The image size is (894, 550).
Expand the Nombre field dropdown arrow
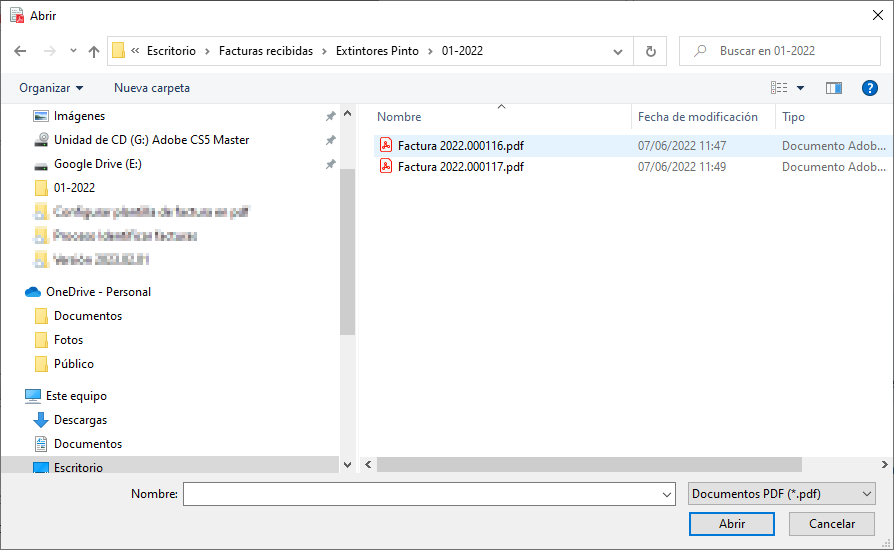pyautogui.click(x=667, y=494)
